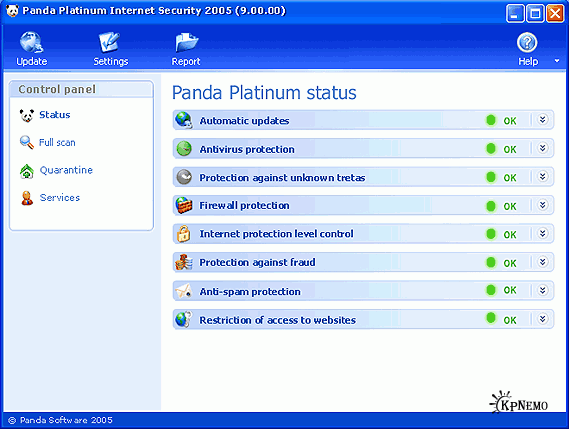Maximize the Panda Platinum window

click(x=535, y=13)
